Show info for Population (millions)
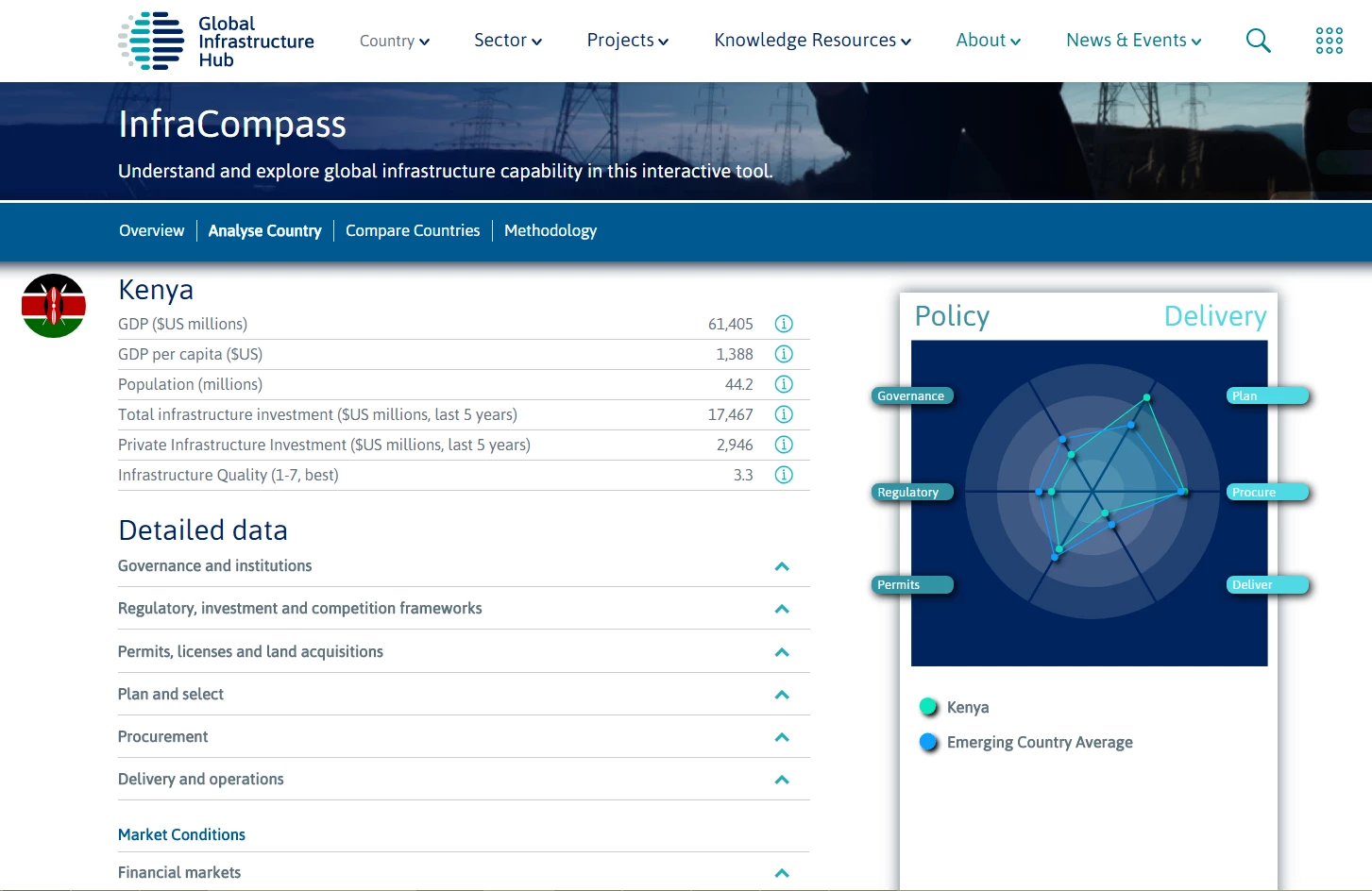Screen dimensions: 1372x891 (784, 384)
